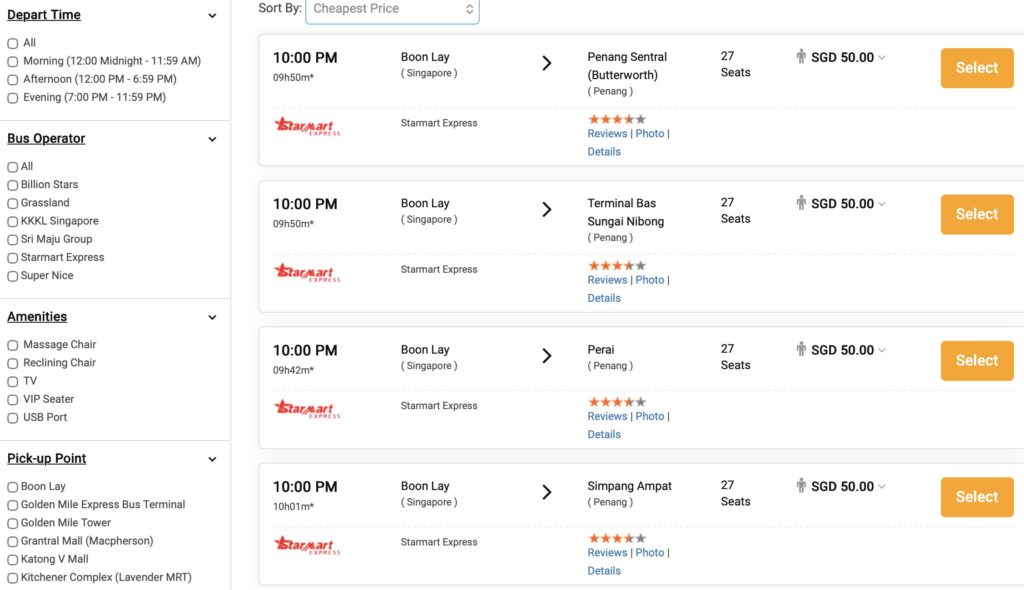
Task: Click Starmart Express logo on Perai trip
Action: click(307, 410)
